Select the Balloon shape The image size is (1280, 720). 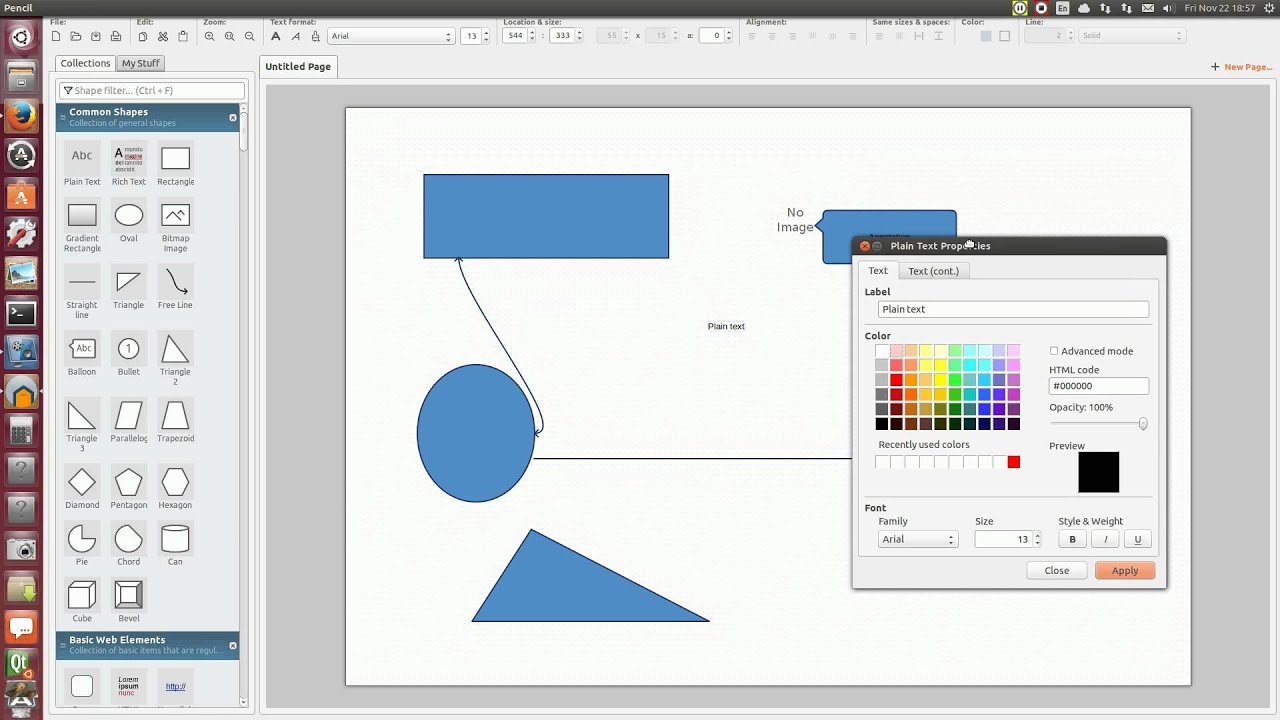click(82, 355)
